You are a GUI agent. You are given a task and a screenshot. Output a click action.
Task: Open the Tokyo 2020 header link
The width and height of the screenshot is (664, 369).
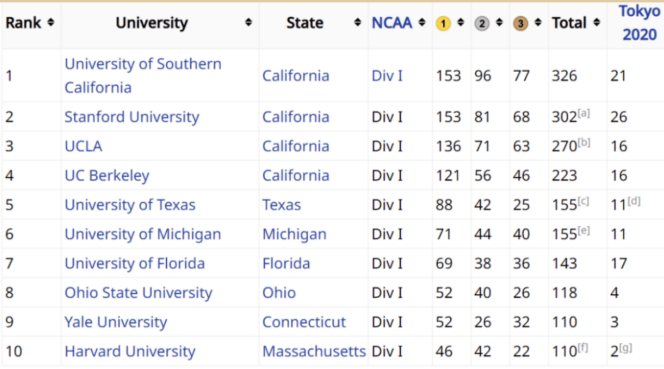(639, 23)
